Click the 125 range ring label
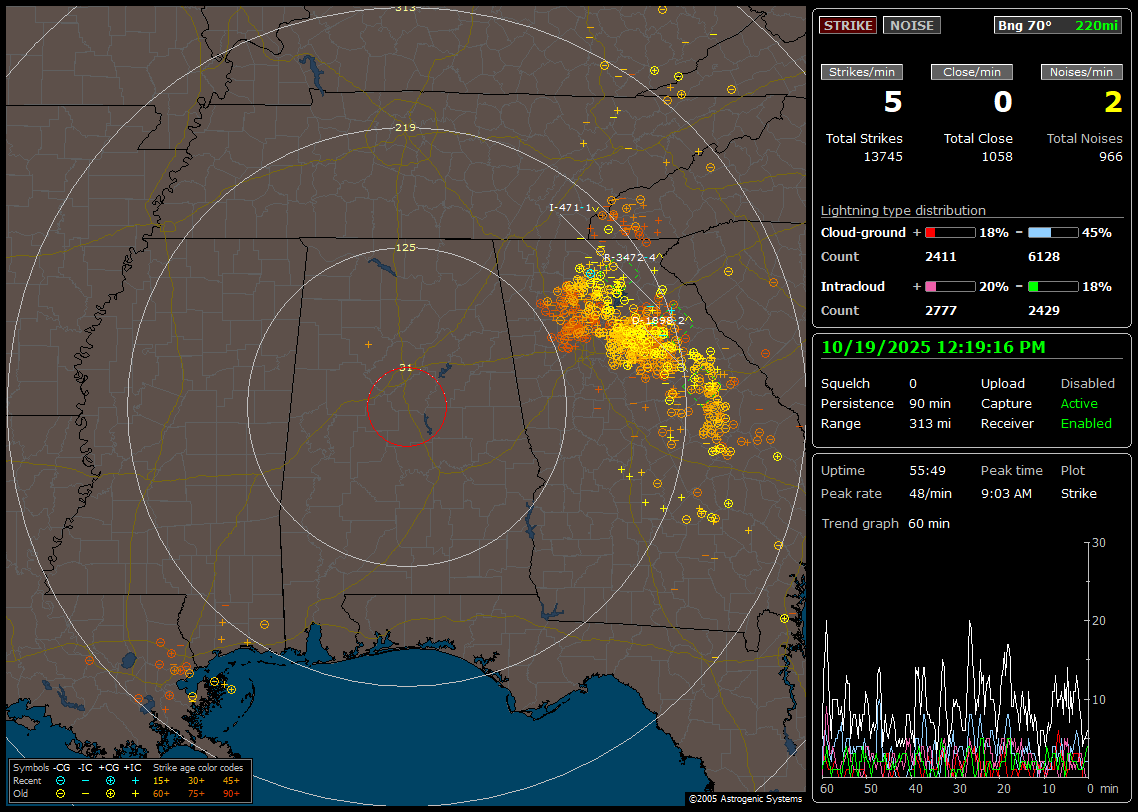 [x=406, y=247]
